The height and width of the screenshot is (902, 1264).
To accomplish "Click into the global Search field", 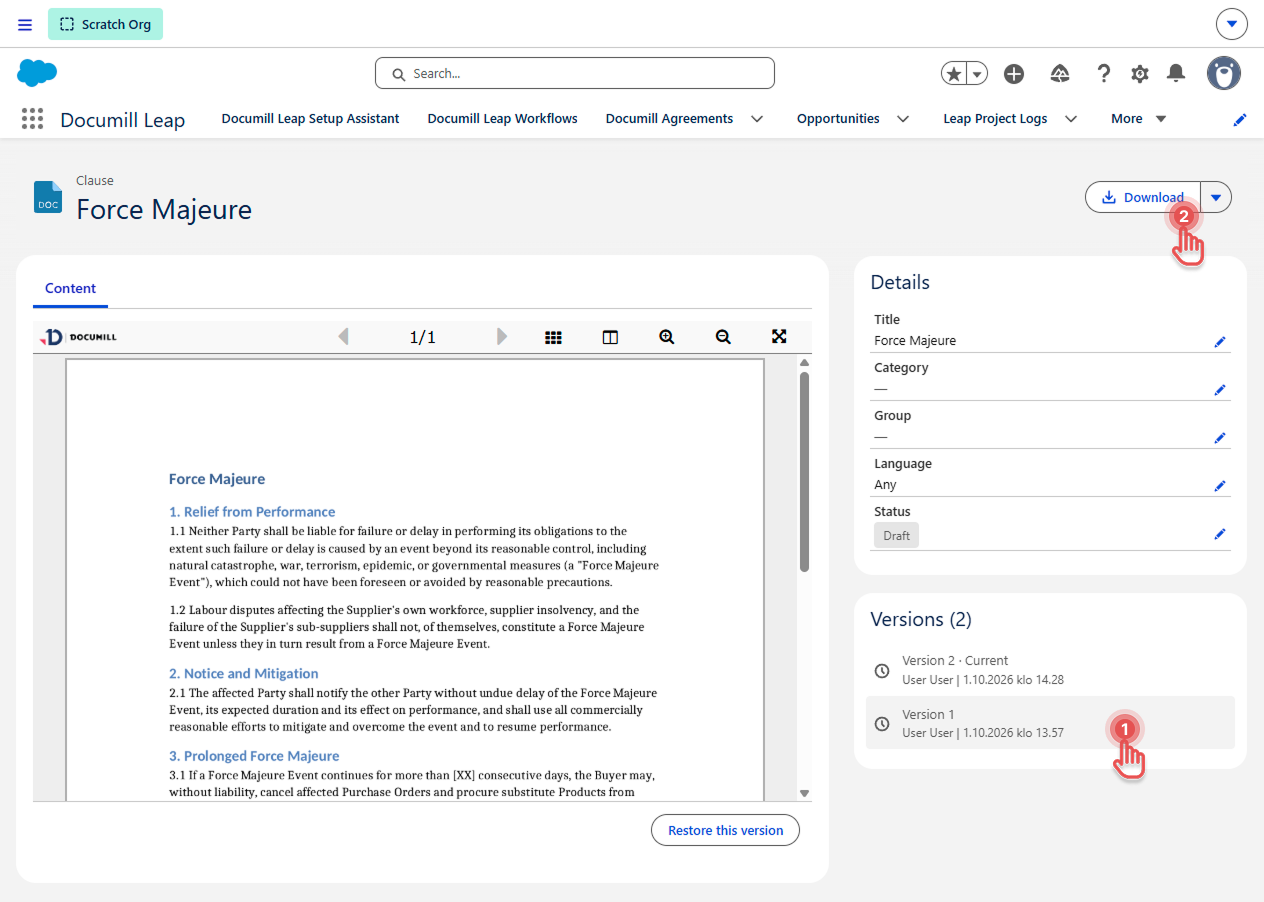I will click(575, 73).
